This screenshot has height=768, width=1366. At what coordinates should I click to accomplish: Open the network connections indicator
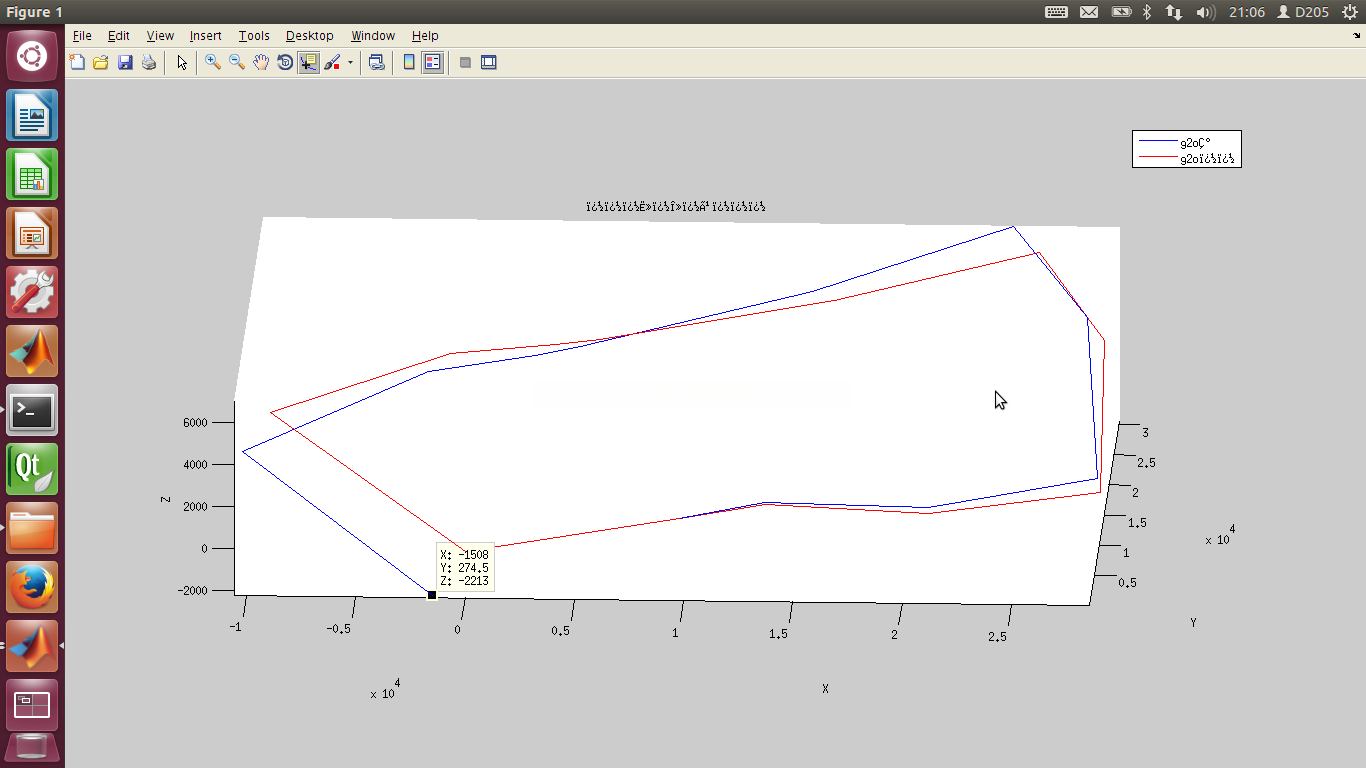tap(1175, 12)
